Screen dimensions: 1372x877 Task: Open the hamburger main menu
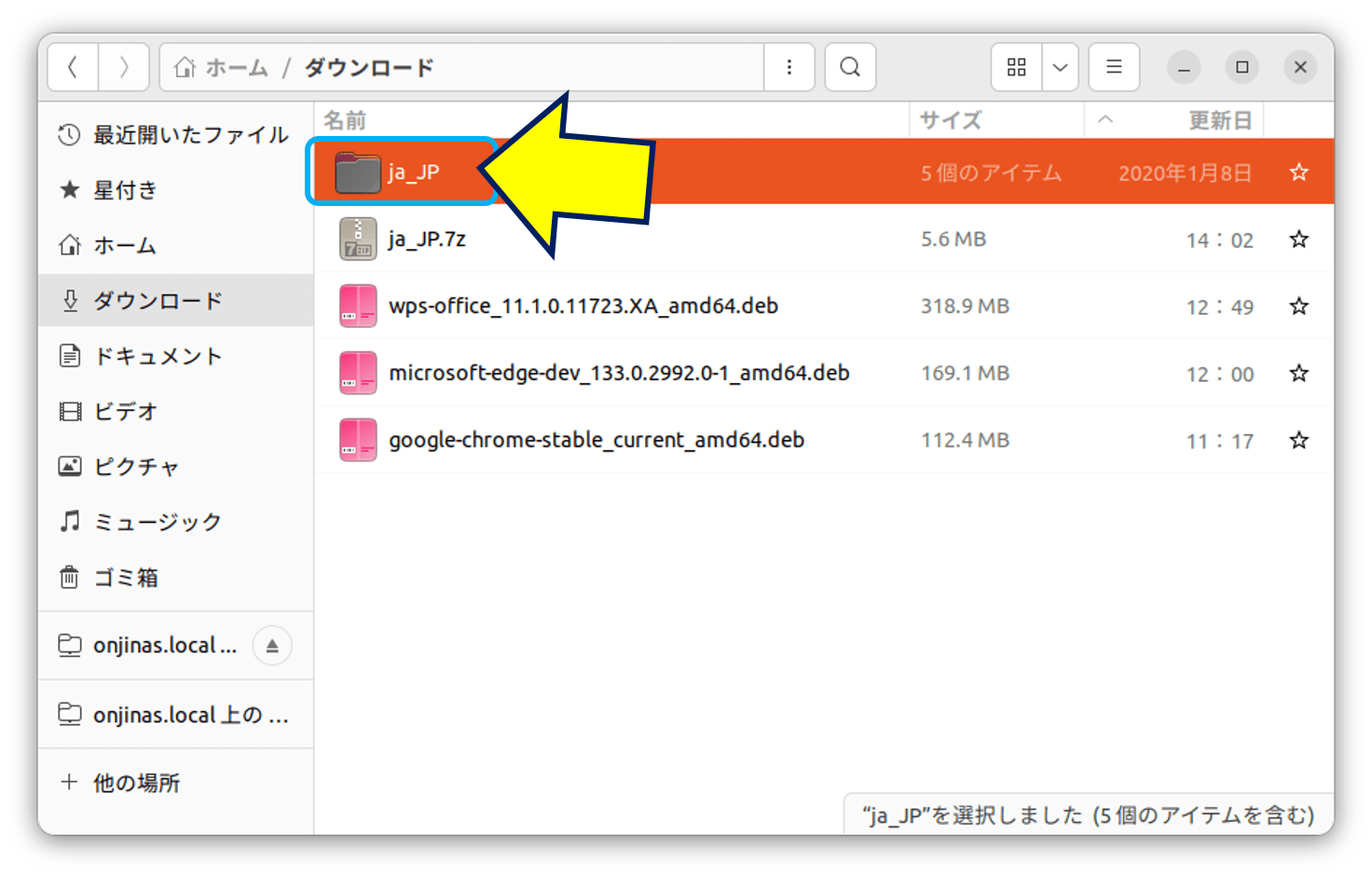[x=1114, y=67]
